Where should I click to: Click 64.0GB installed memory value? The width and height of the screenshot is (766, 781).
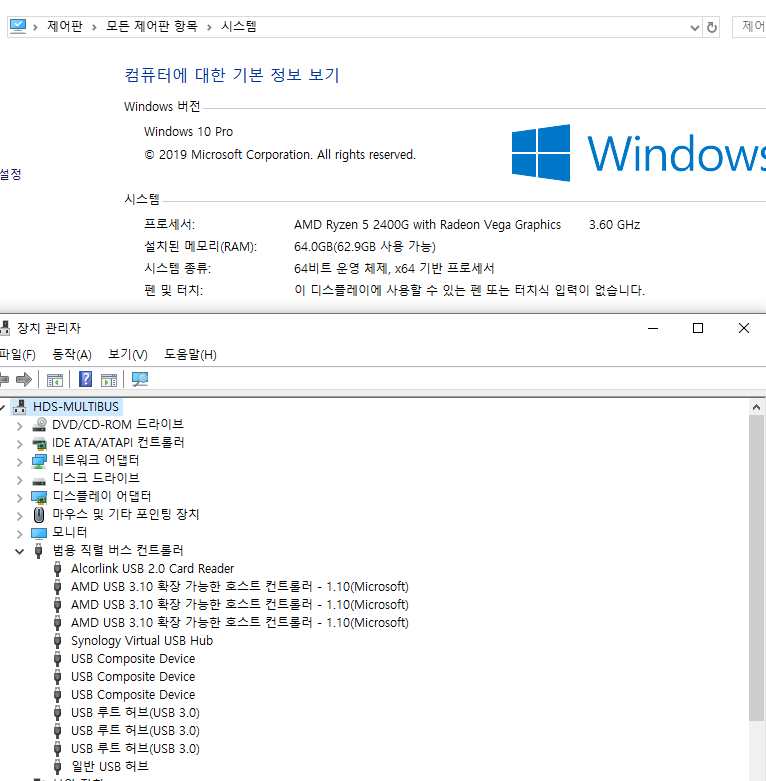[365, 247]
